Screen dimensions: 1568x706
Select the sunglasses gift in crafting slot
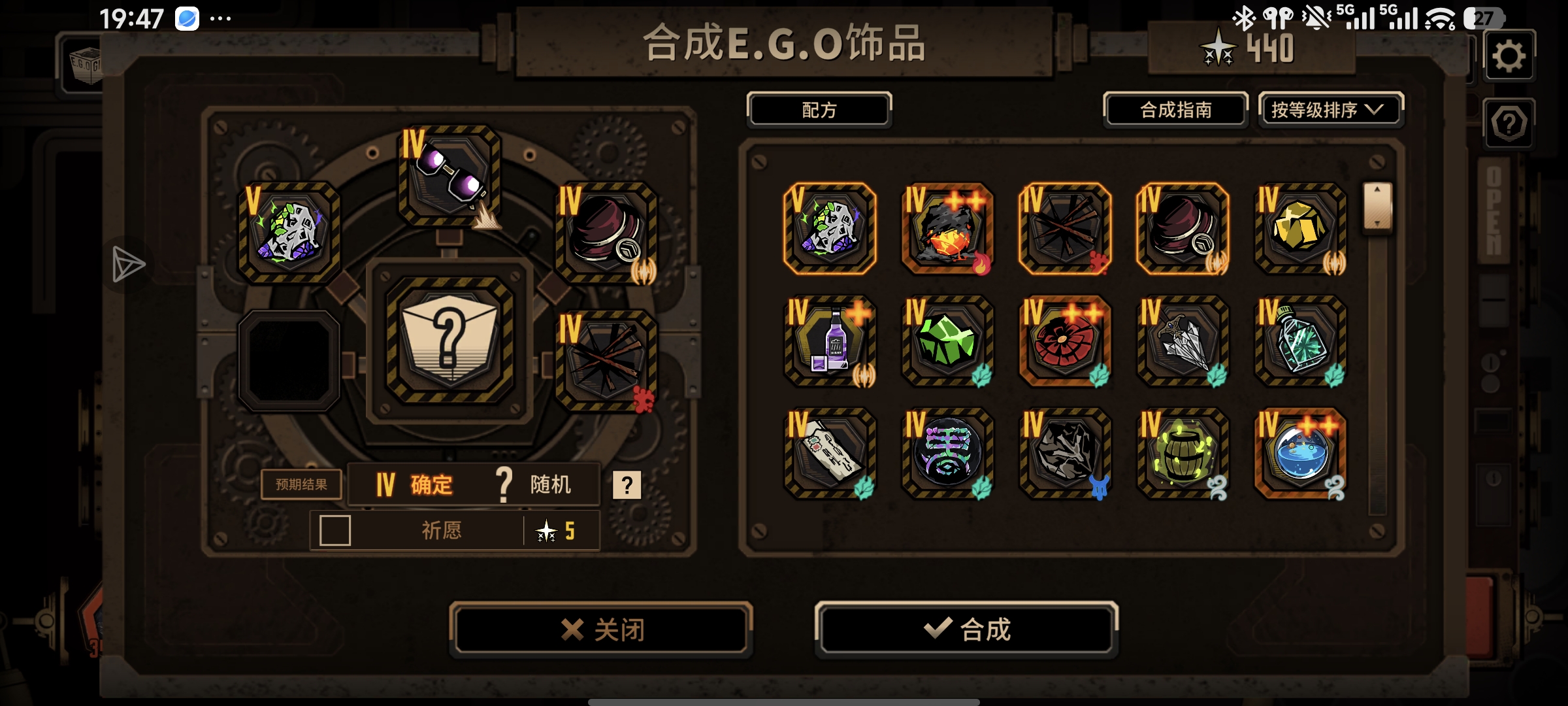pos(450,175)
